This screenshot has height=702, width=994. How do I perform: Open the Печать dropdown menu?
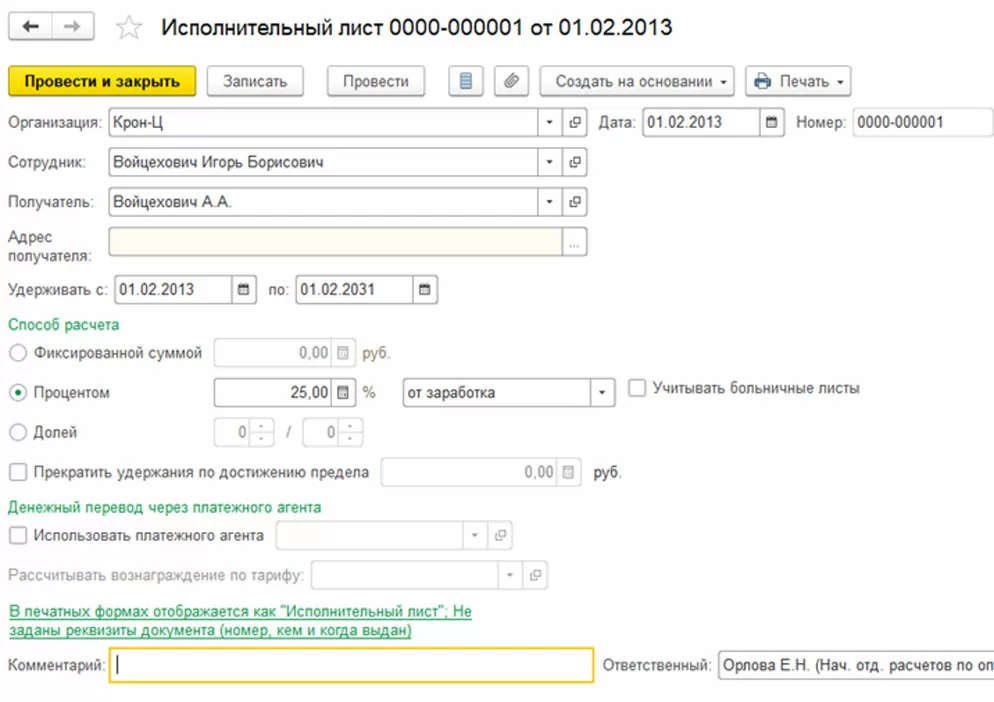pos(798,81)
